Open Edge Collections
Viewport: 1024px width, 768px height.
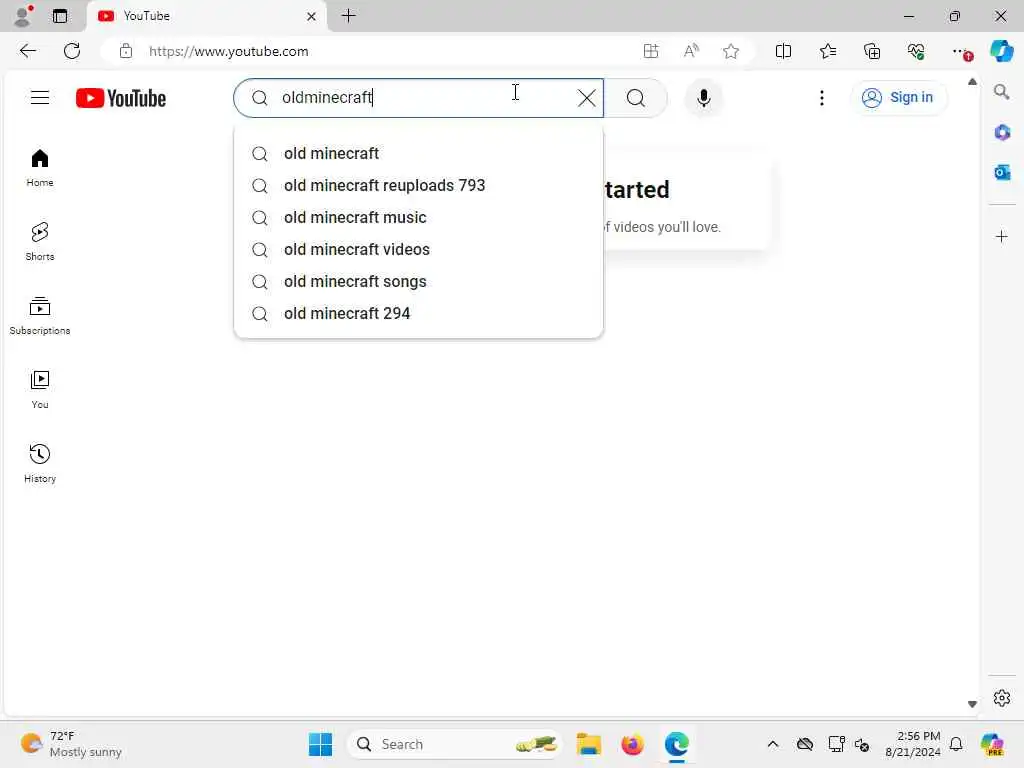(872, 52)
